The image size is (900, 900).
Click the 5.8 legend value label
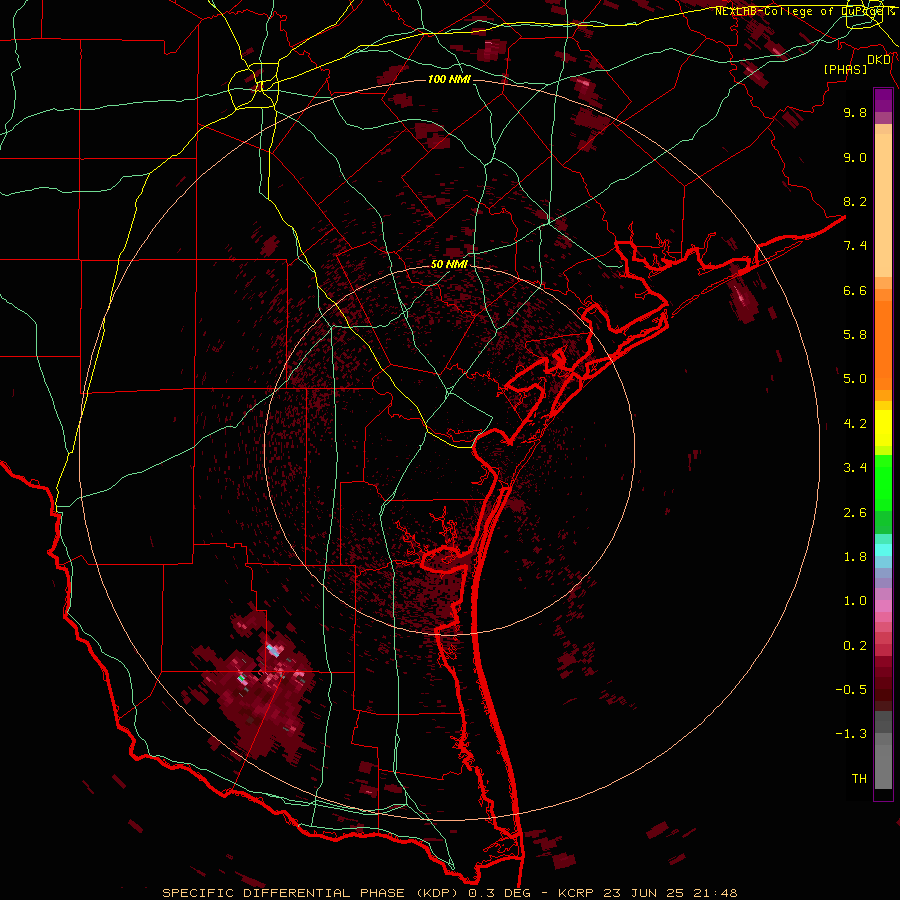pyautogui.click(x=855, y=335)
